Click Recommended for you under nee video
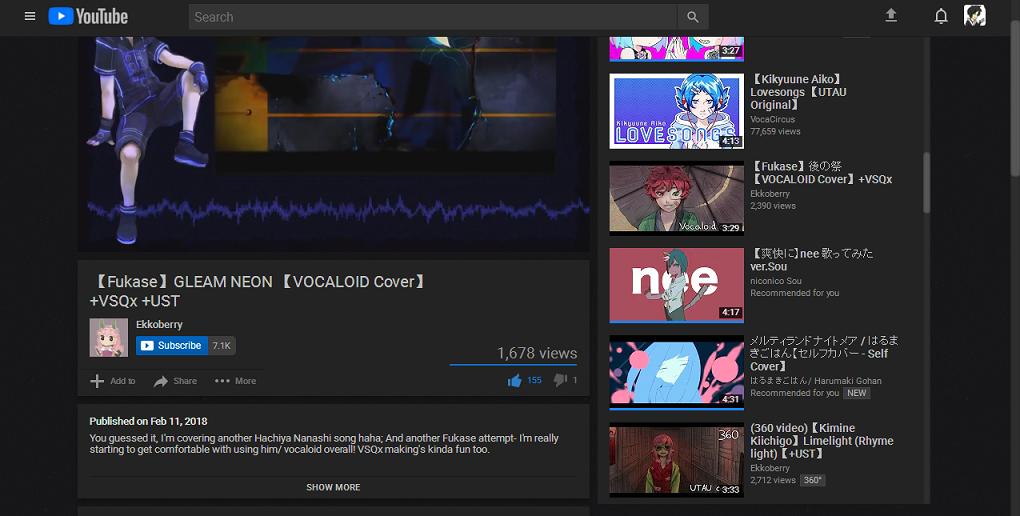Image resolution: width=1020 pixels, height=516 pixels. point(794,293)
